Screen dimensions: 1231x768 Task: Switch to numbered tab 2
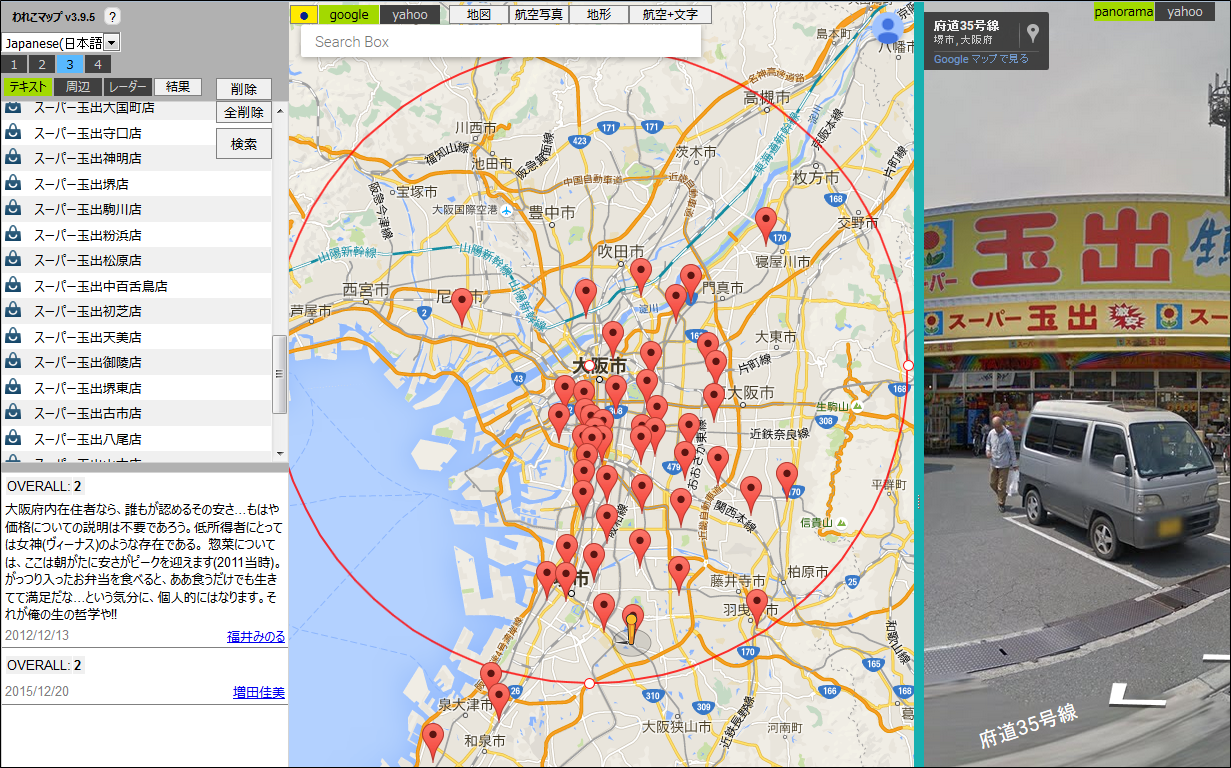point(42,64)
